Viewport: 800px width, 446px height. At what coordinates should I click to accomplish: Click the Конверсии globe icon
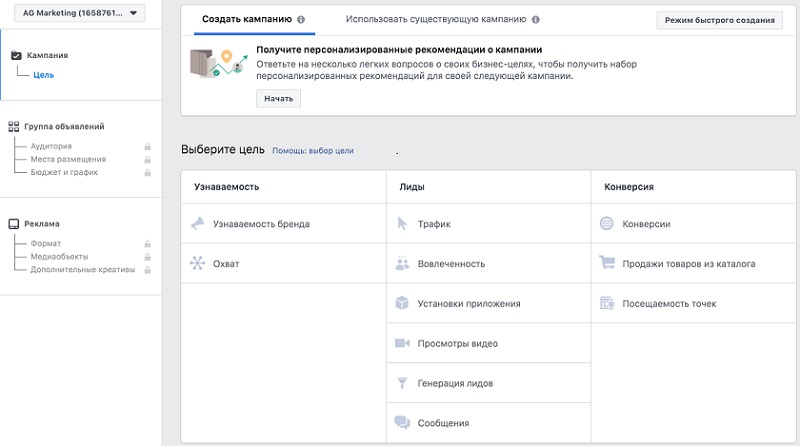point(607,224)
